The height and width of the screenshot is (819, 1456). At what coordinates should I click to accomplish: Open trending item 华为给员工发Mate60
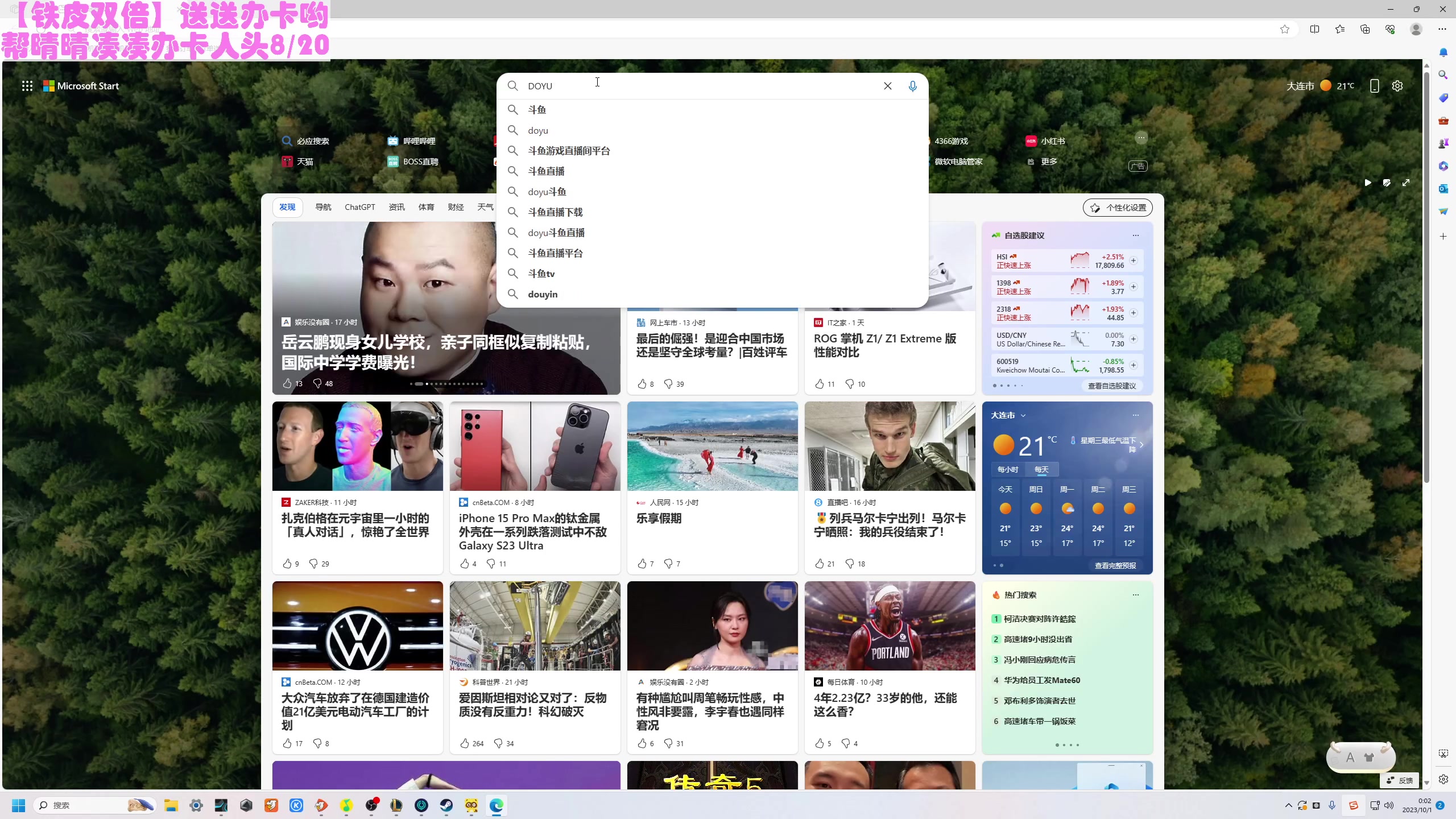tap(1041, 680)
